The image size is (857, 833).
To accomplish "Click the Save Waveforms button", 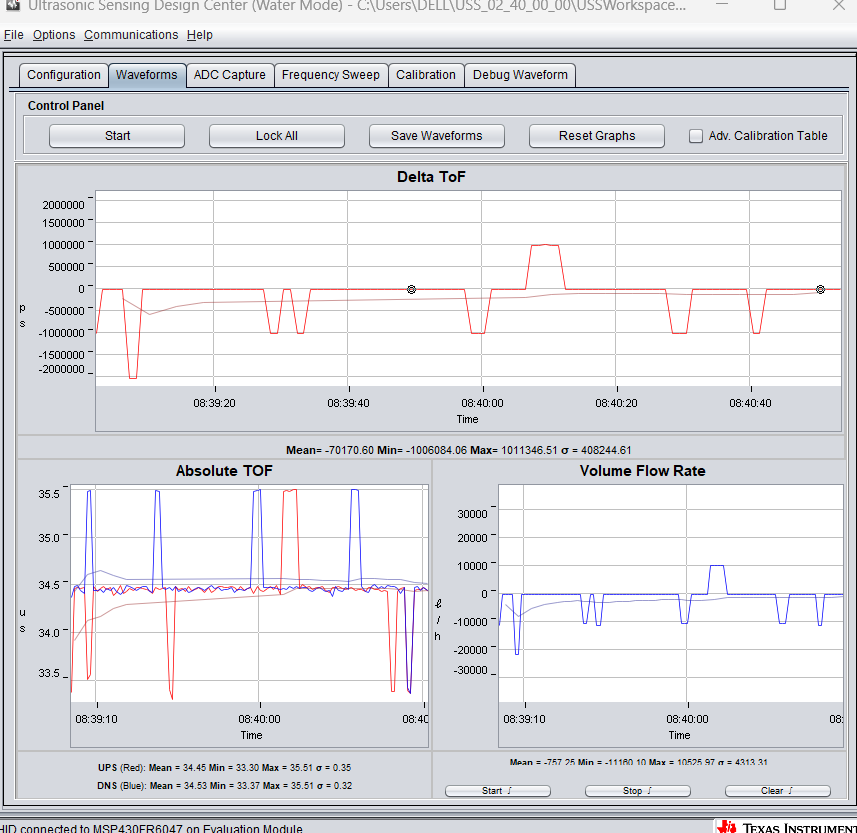I will coord(437,136).
